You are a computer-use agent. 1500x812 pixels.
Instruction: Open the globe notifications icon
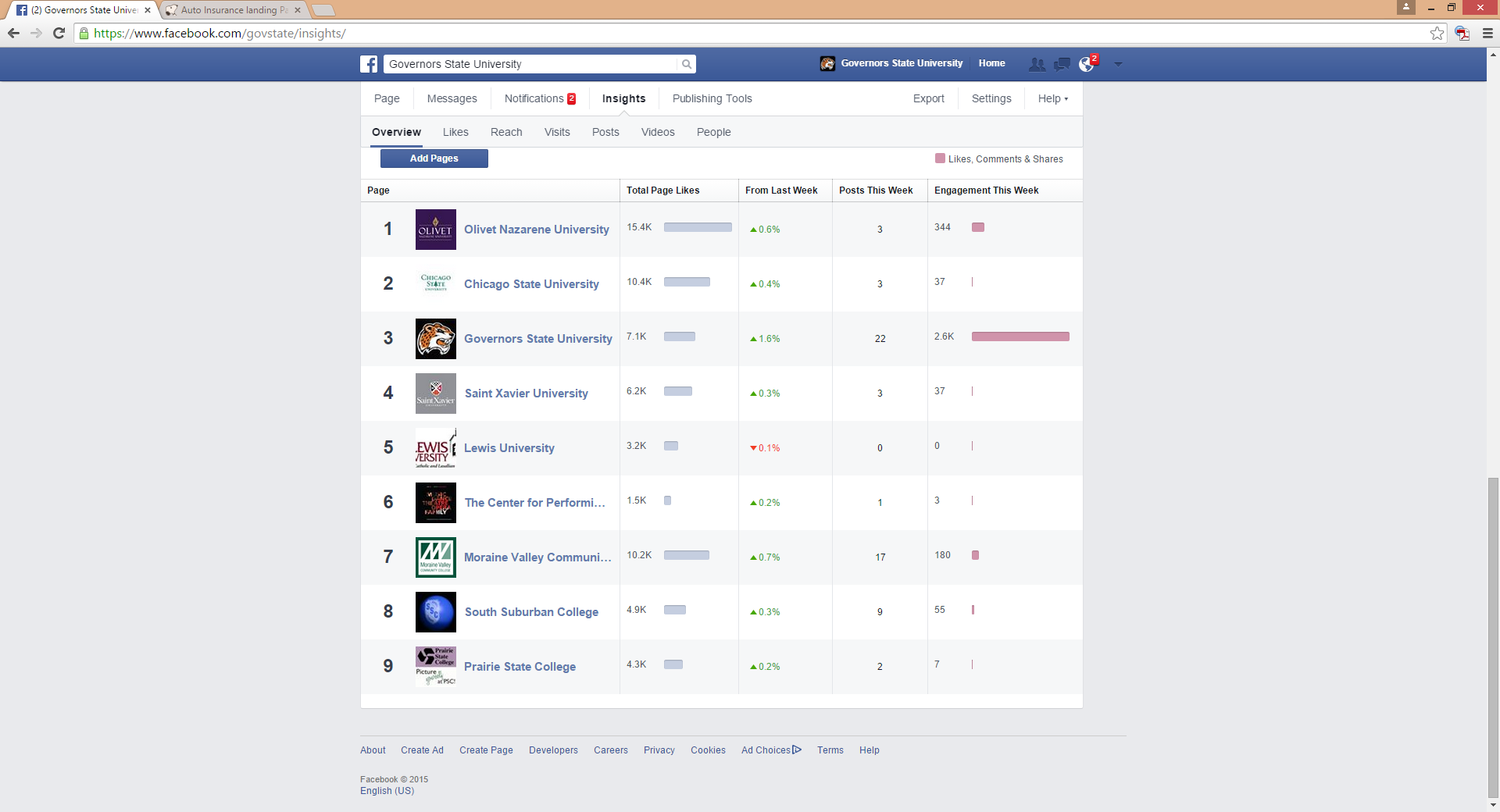1087,64
